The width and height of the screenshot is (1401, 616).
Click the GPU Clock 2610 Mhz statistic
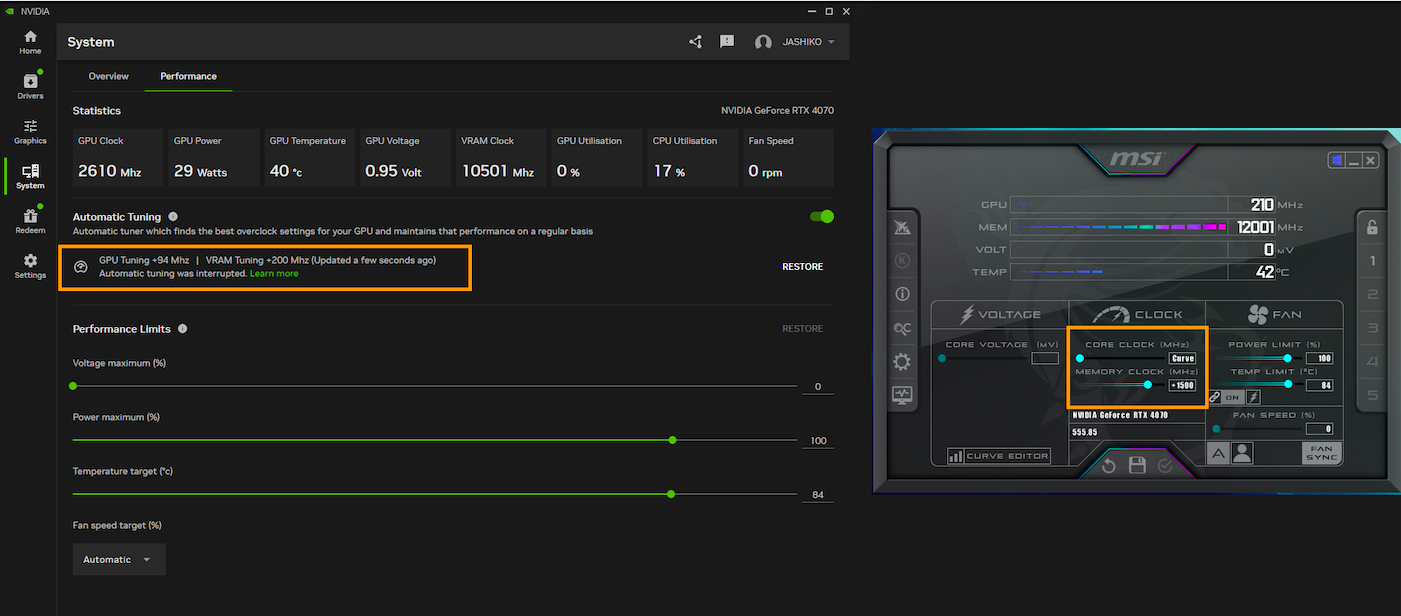point(118,158)
